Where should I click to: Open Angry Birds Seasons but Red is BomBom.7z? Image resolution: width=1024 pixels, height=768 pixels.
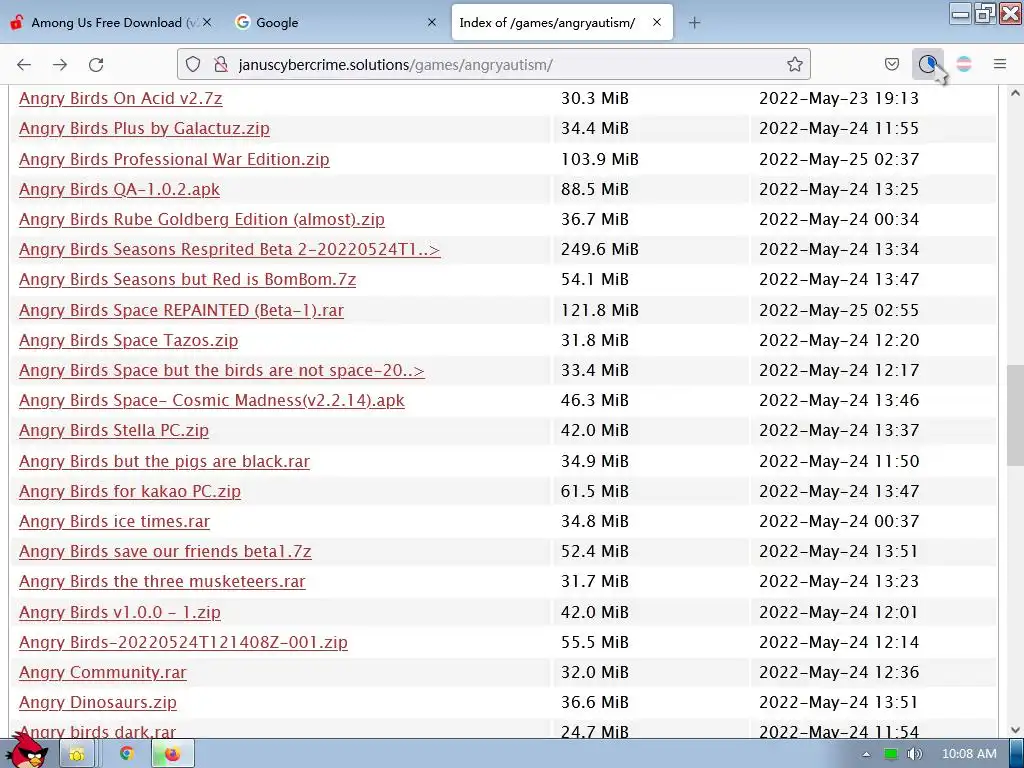pos(187,279)
